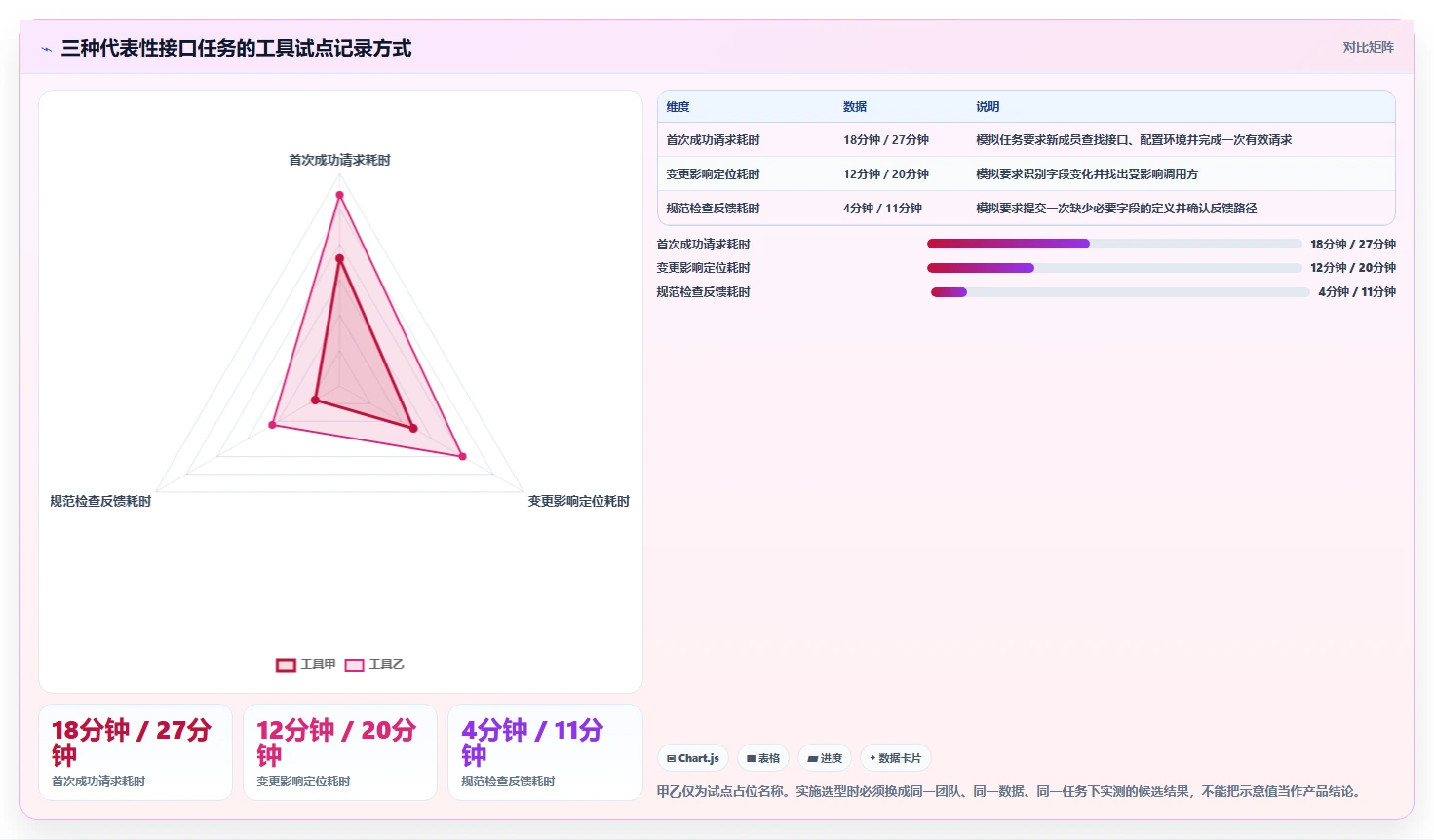Click the 进度 chip

click(x=825, y=758)
